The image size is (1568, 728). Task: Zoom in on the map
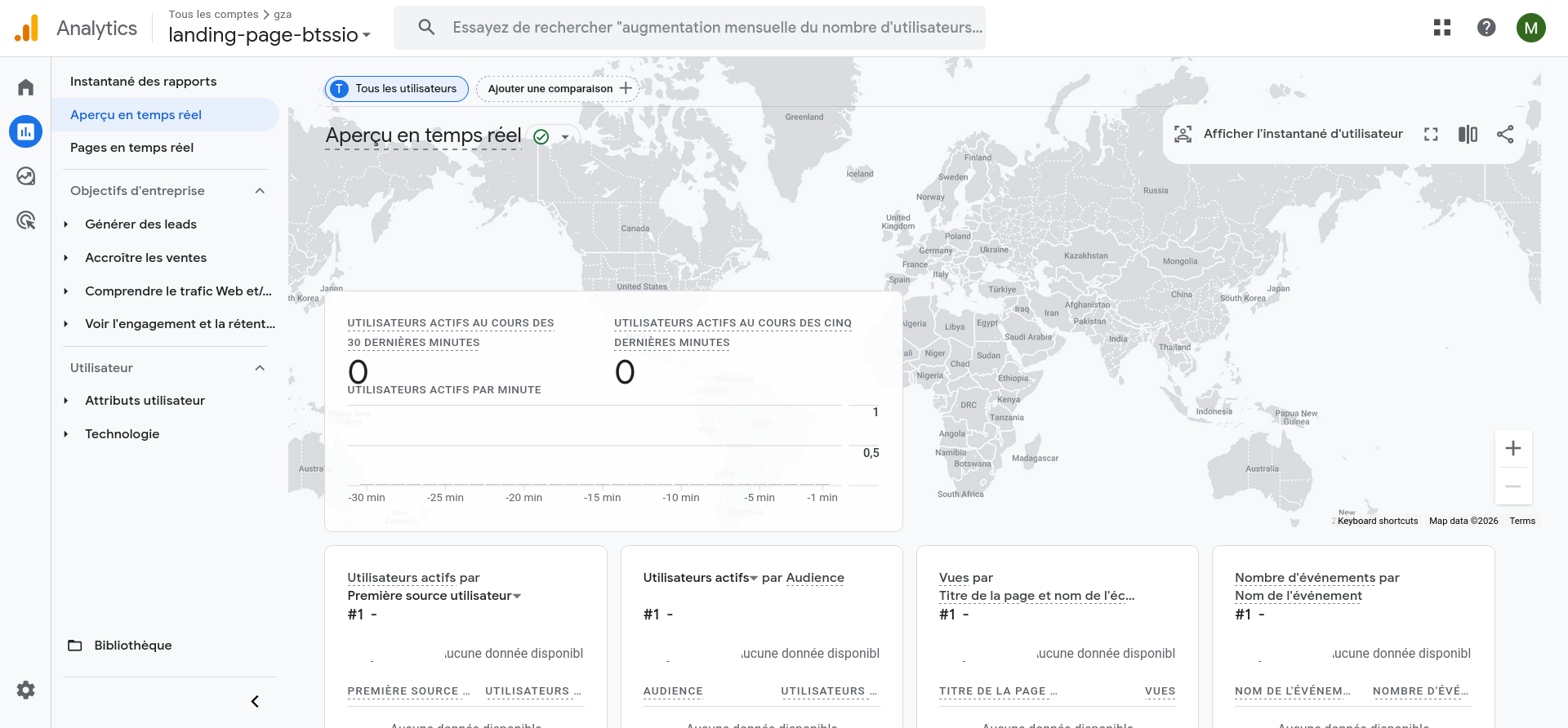1513,448
